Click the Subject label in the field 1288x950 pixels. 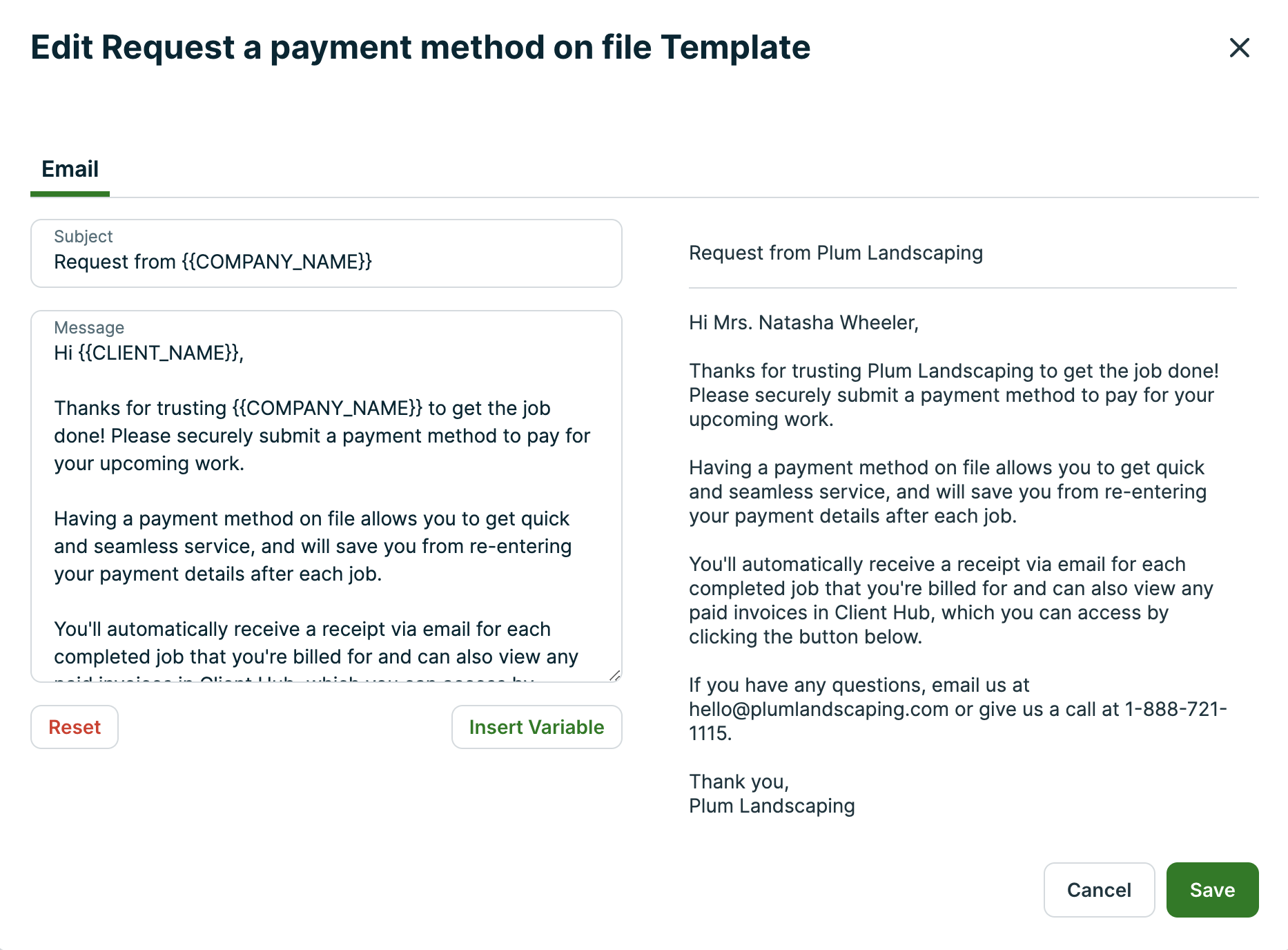(83, 237)
